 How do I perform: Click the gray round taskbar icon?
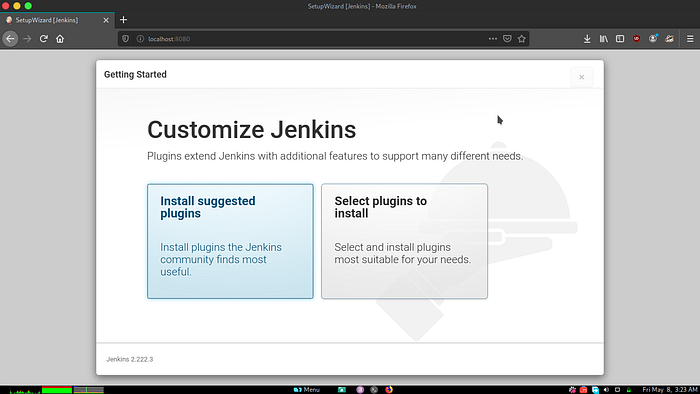coord(374,390)
